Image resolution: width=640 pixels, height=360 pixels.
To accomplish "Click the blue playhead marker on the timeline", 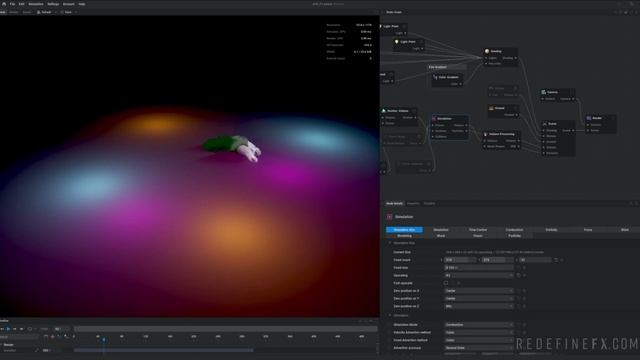I will pos(104,339).
